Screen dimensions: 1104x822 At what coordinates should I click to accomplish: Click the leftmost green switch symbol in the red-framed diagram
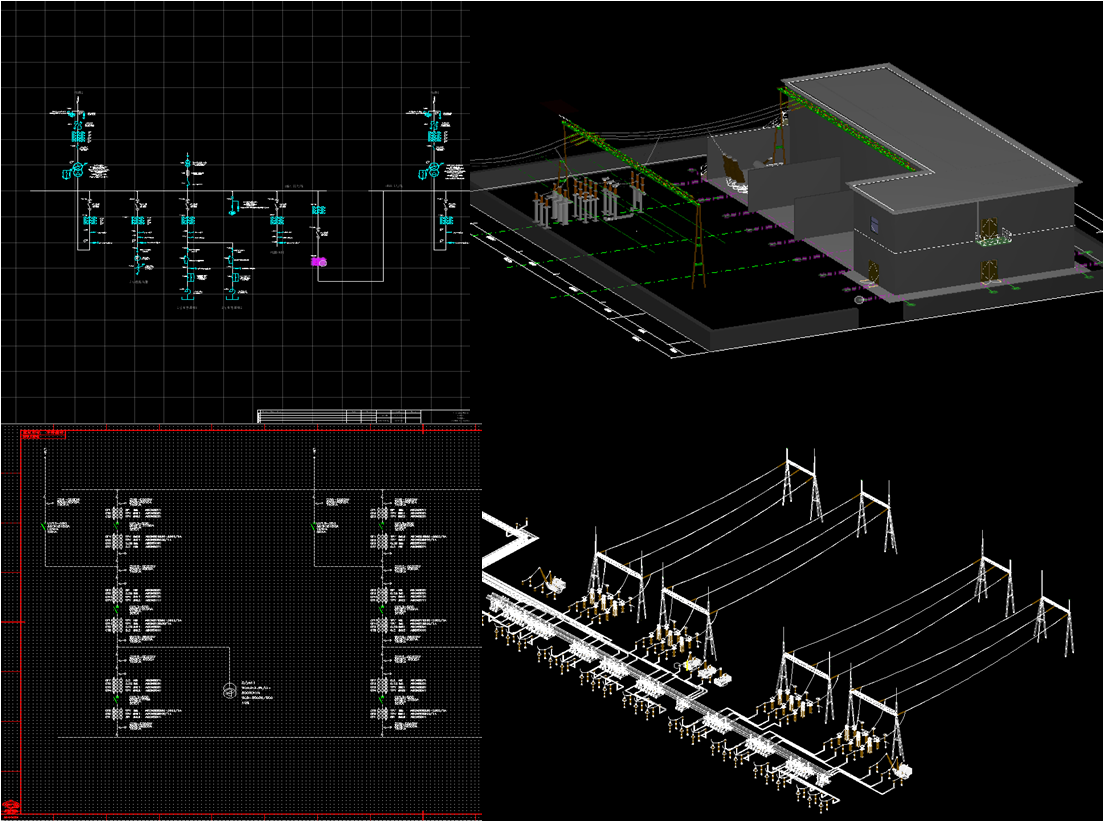[45, 527]
